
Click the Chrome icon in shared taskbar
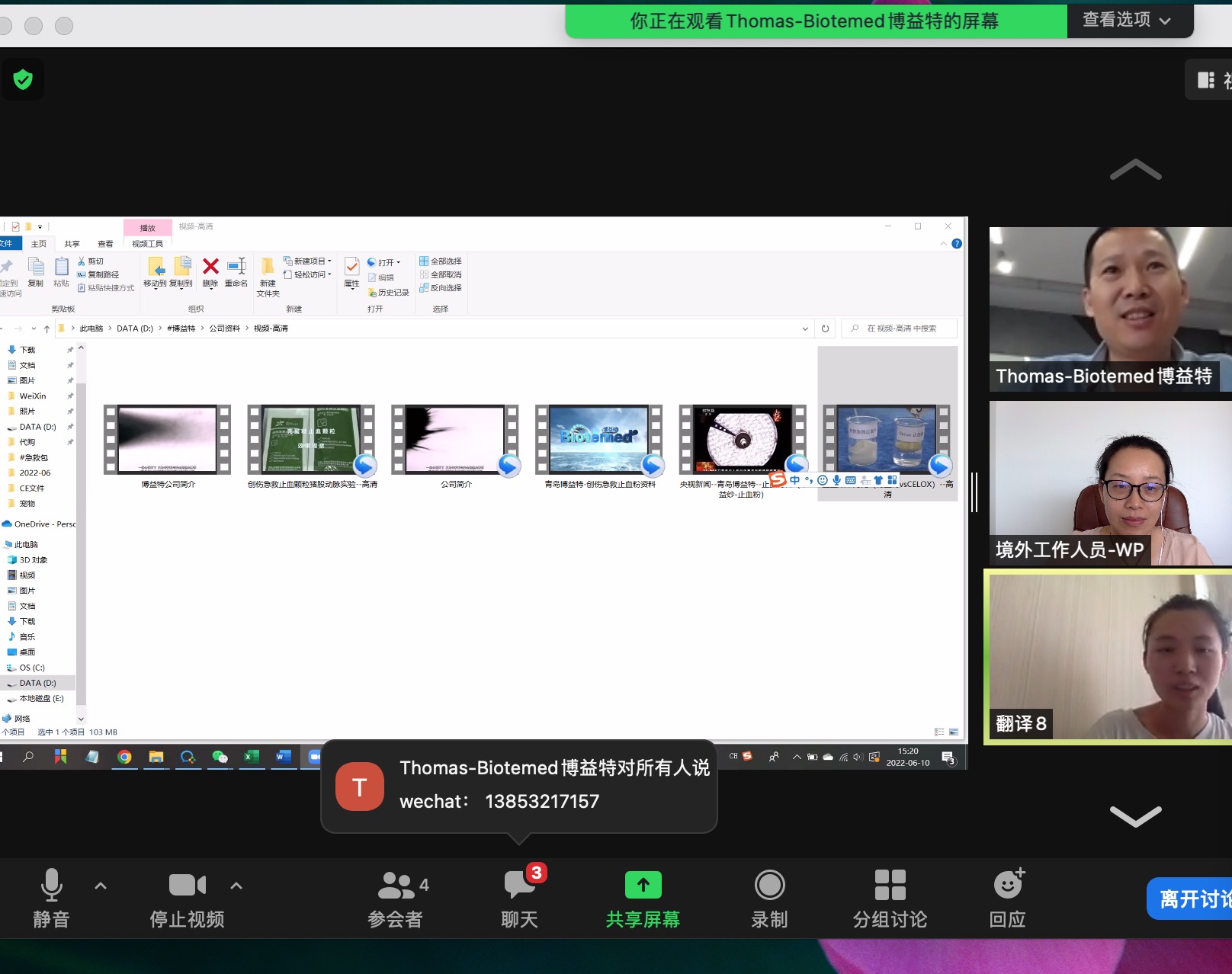click(x=124, y=757)
